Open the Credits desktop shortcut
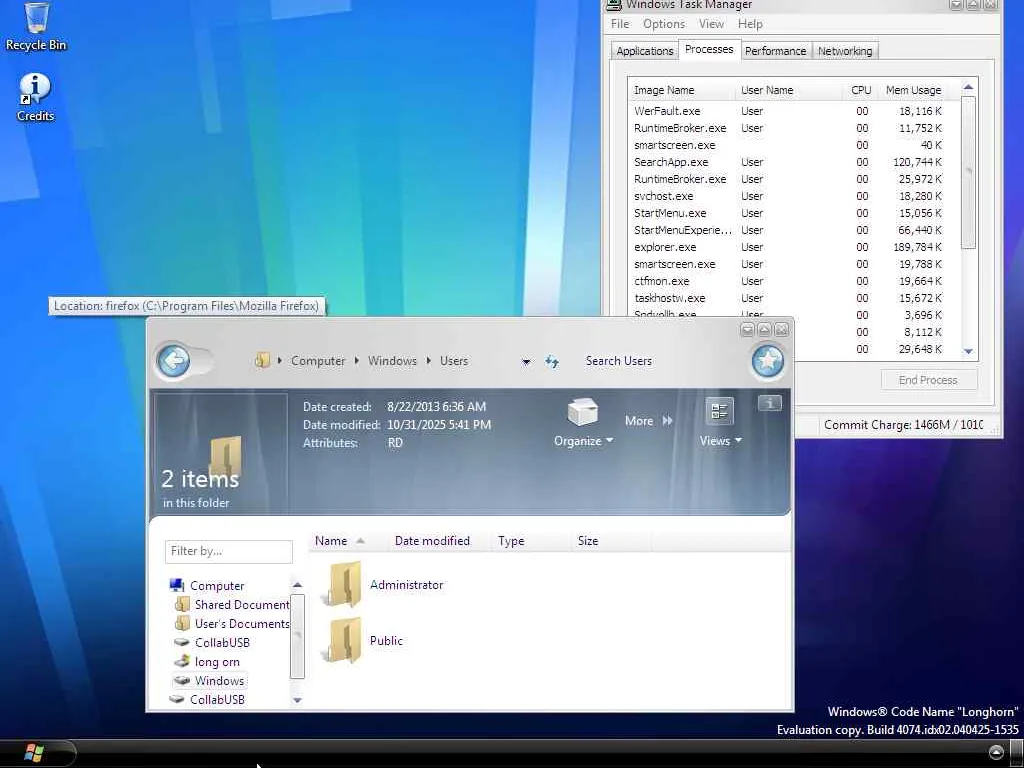 [x=35, y=97]
